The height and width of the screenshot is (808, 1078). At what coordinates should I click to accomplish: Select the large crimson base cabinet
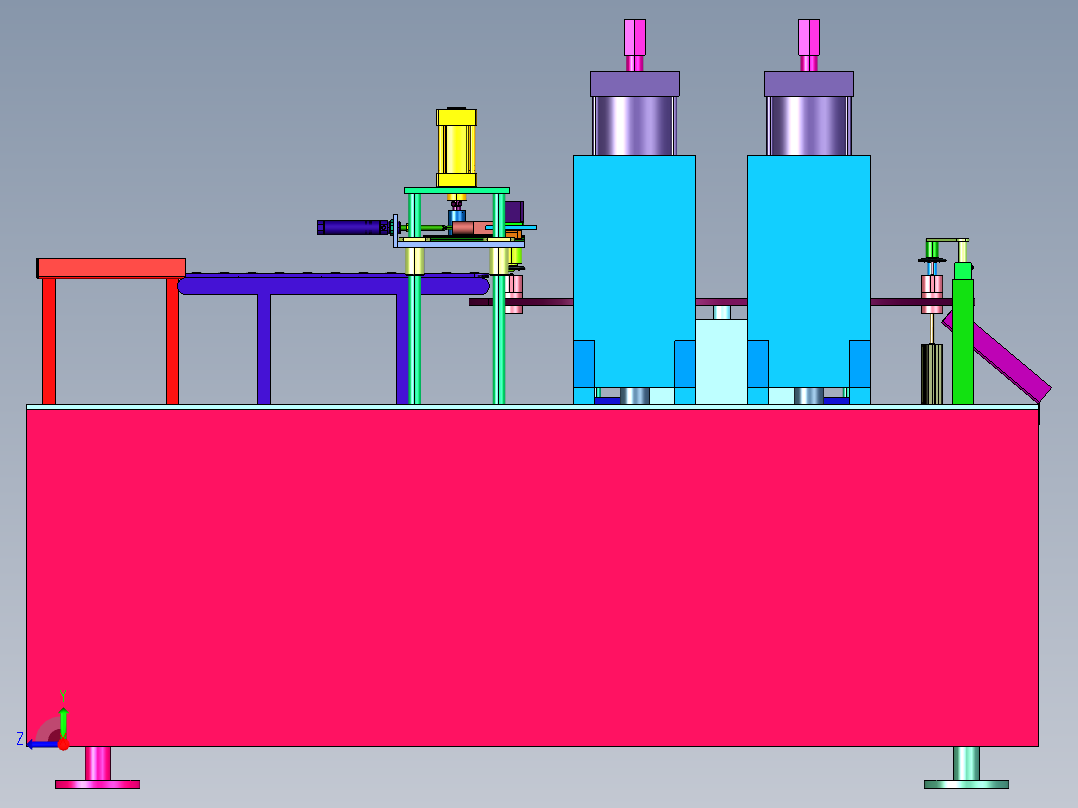(x=532, y=578)
